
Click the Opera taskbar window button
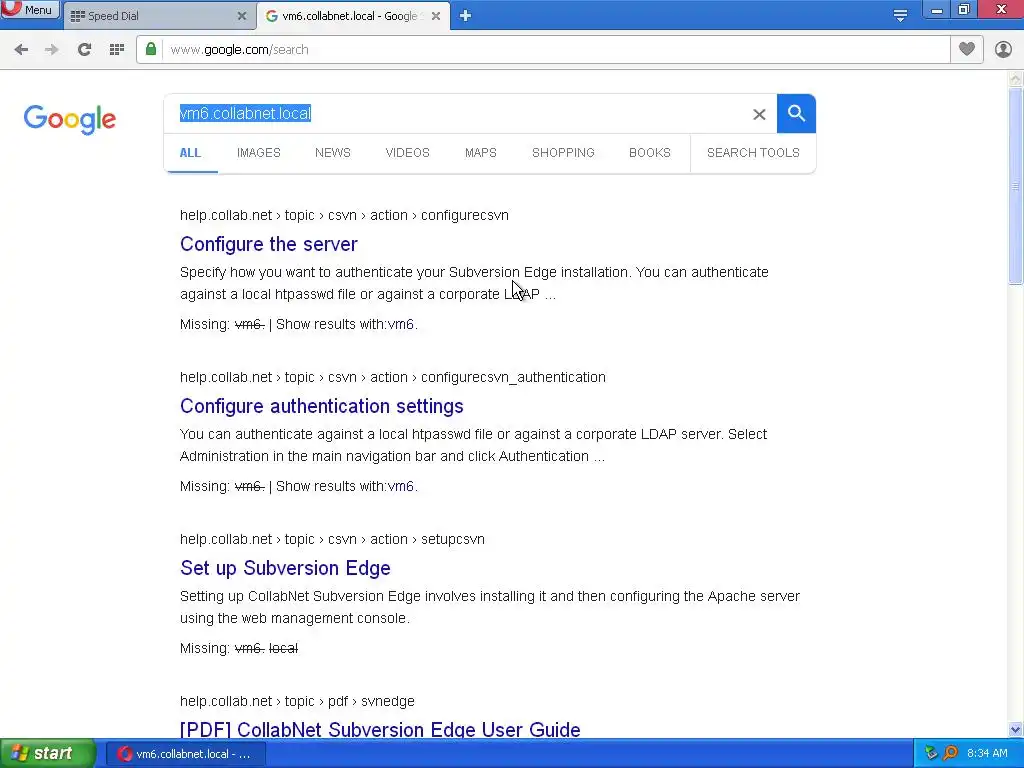pyautogui.click(x=185, y=754)
